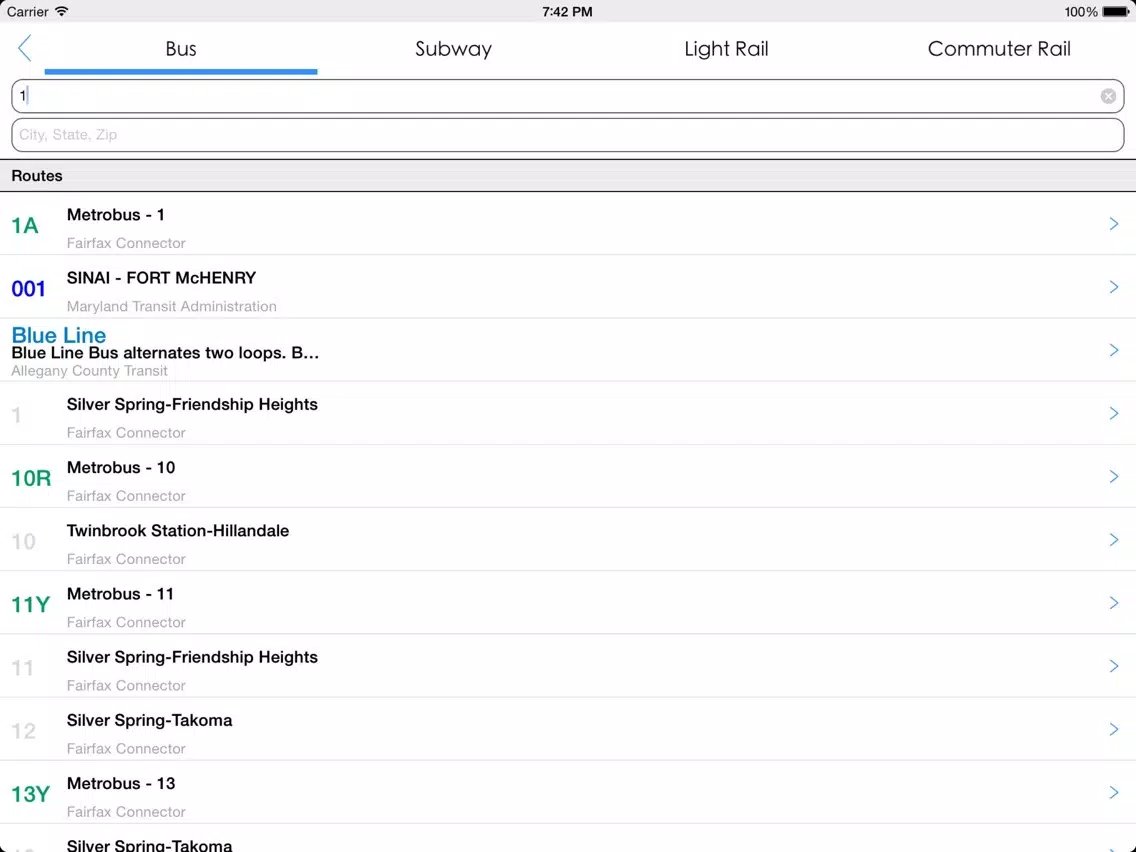Open chevron for 10R Metrobus - 10
Viewport: 1136px width, 852px height.
point(1114,476)
